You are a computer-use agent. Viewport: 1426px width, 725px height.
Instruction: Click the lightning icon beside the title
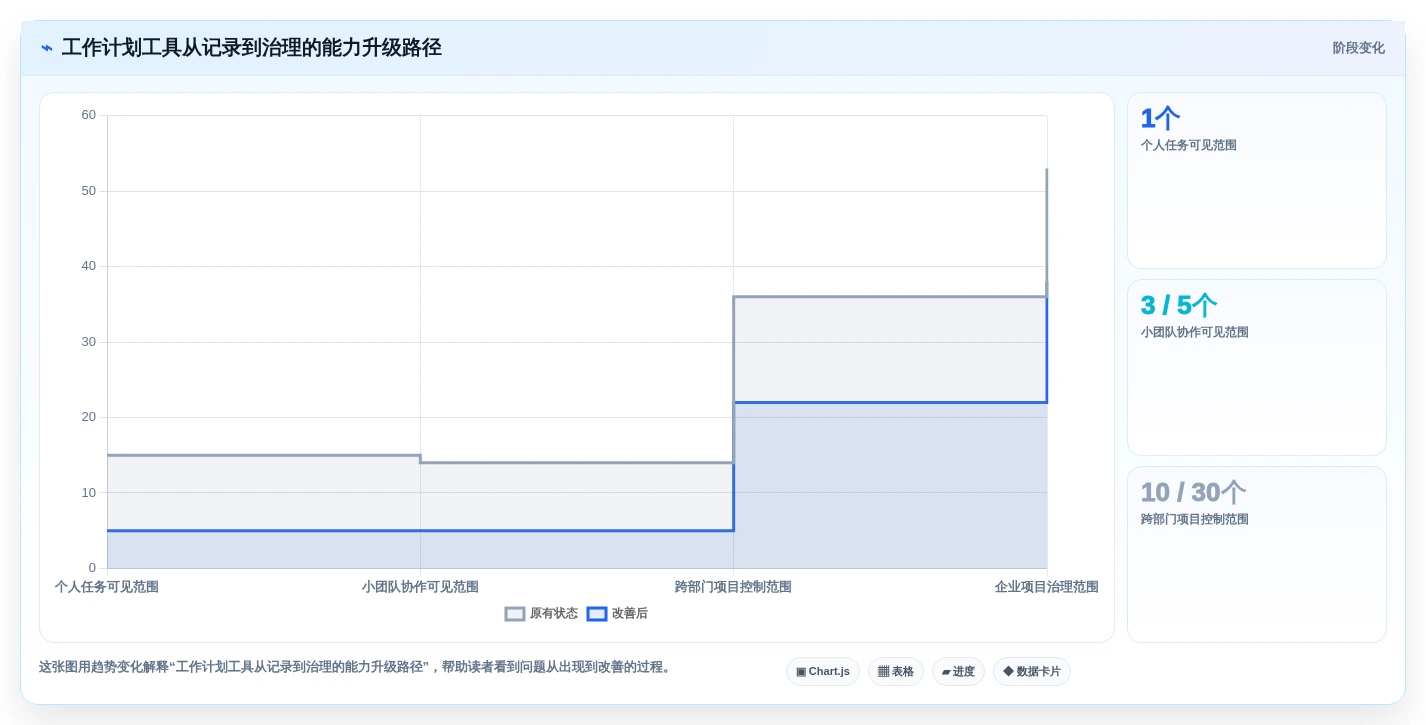coord(47,48)
